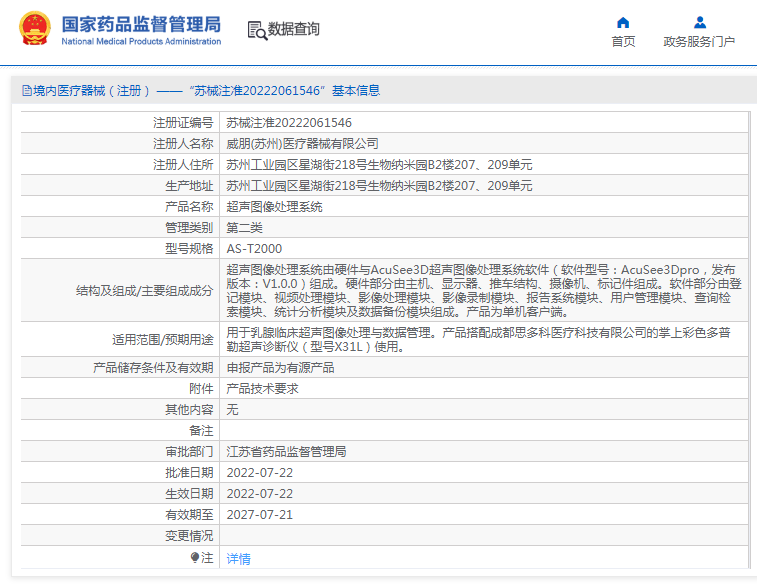Open the 首页 link
The height and width of the screenshot is (586, 757).
[623, 42]
